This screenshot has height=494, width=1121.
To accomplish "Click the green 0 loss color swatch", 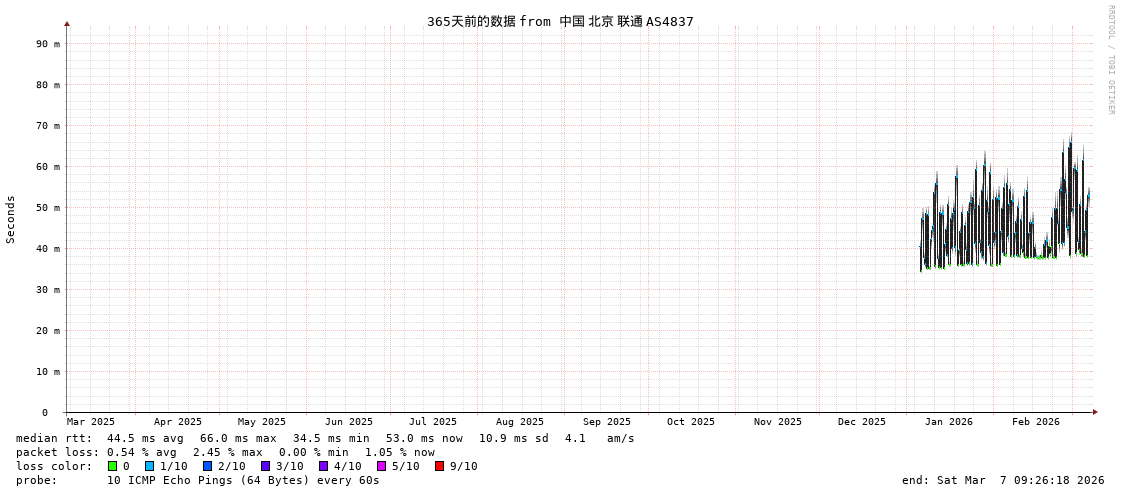I will [113, 466].
